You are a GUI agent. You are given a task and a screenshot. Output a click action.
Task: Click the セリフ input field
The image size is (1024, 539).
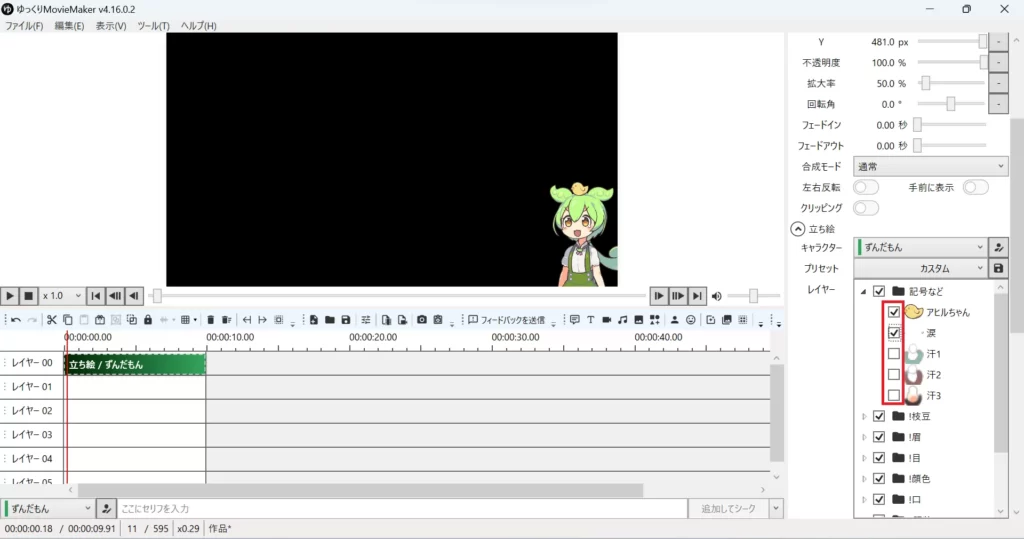[x=402, y=508]
